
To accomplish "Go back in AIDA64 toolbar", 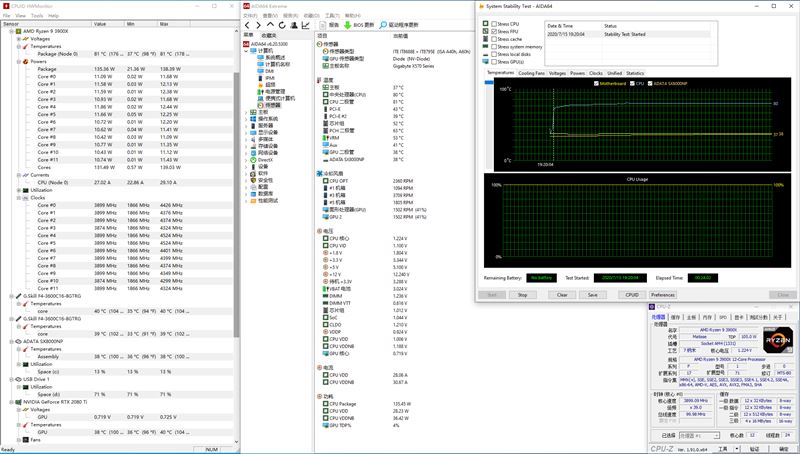I will tap(247, 25).
